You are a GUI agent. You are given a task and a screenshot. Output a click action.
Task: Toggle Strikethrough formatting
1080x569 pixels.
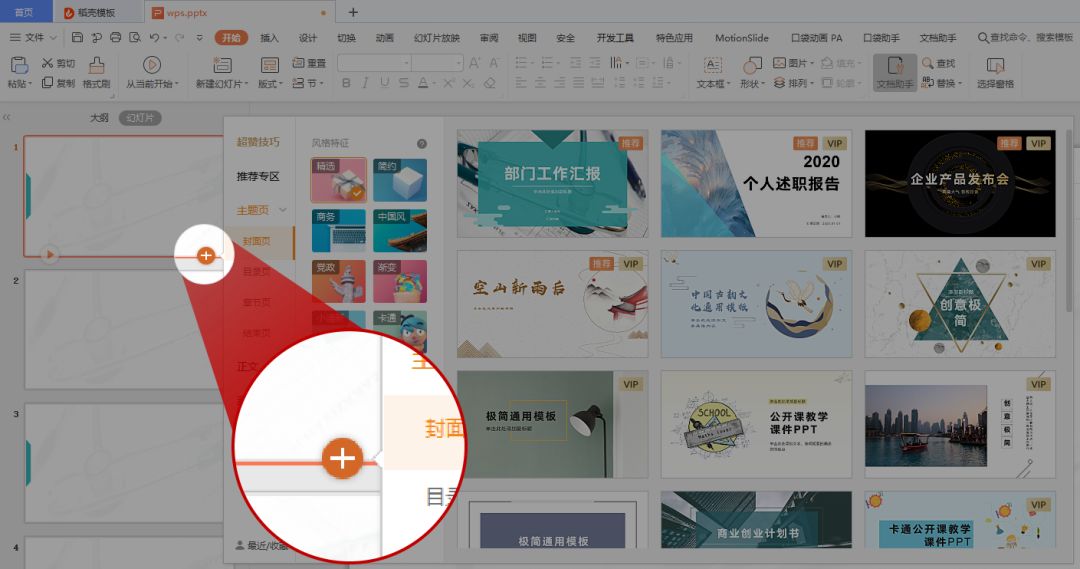pos(404,83)
